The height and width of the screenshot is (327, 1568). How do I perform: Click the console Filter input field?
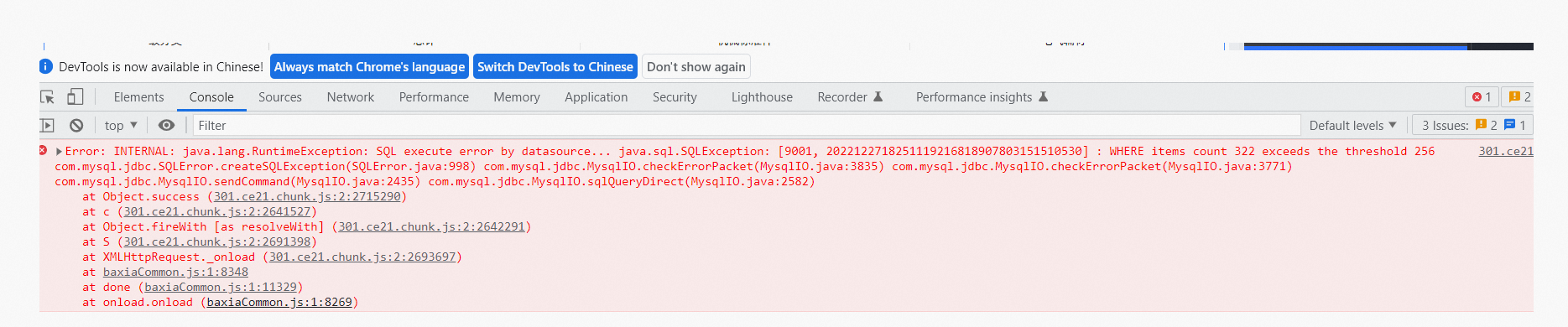pyautogui.click(x=747, y=126)
